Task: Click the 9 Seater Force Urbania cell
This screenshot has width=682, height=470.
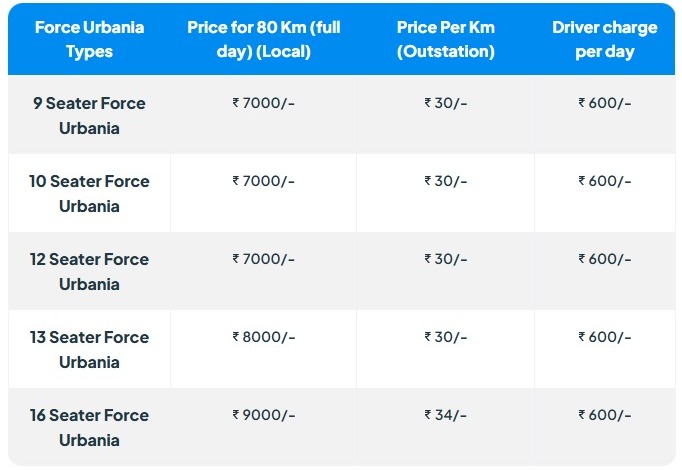Action: pyautogui.click(x=89, y=116)
